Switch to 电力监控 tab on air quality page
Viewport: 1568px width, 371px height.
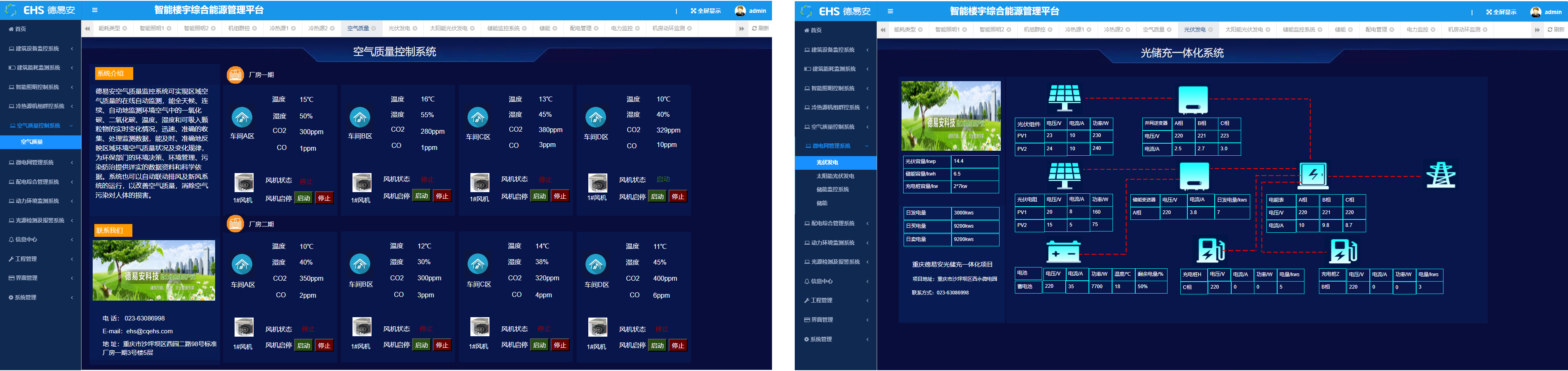(x=621, y=29)
